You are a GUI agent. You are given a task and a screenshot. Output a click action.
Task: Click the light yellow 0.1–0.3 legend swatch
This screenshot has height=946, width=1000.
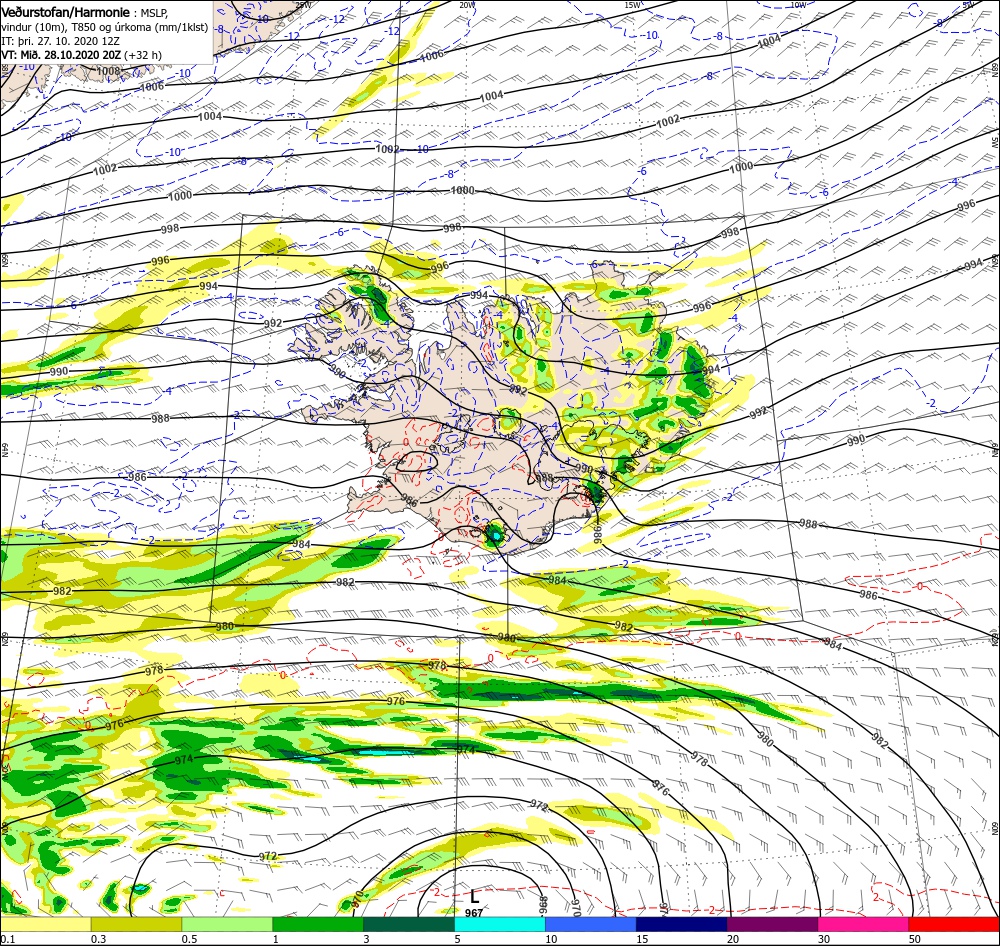(x=45, y=925)
